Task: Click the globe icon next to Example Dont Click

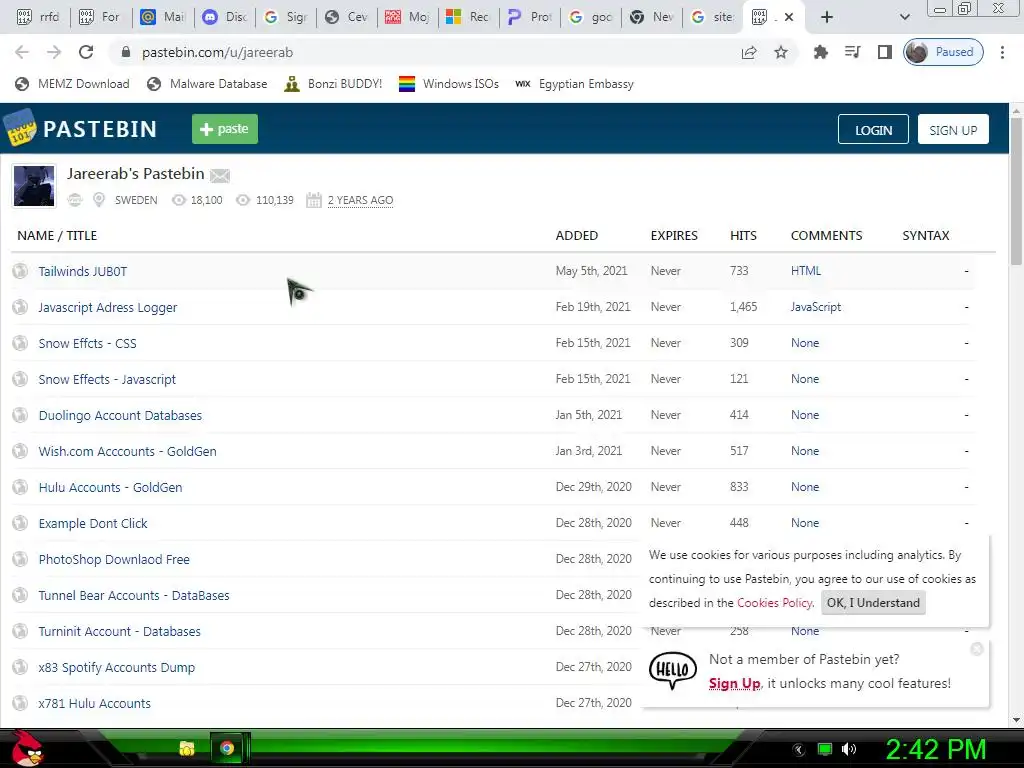Action: 20,522
